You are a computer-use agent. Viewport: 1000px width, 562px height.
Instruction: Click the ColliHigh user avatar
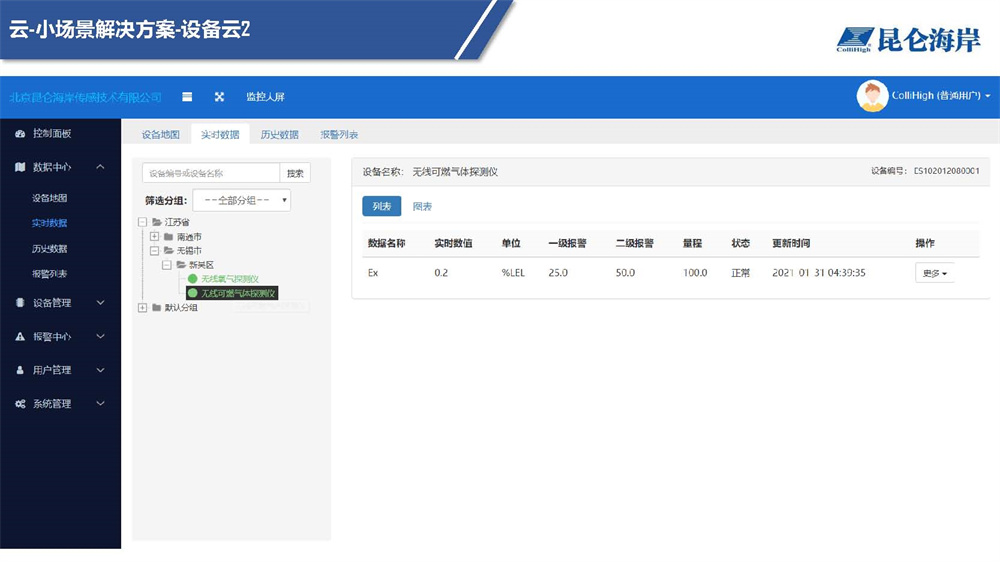pos(872,96)
